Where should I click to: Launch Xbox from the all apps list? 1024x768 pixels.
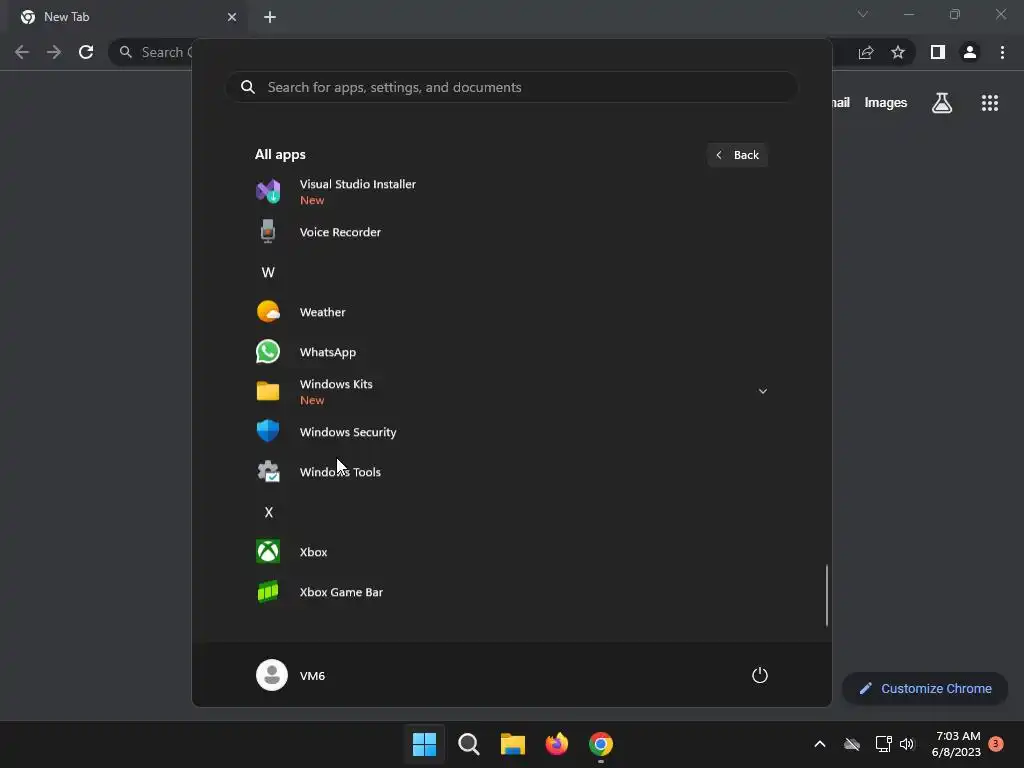tap(511, 552)
